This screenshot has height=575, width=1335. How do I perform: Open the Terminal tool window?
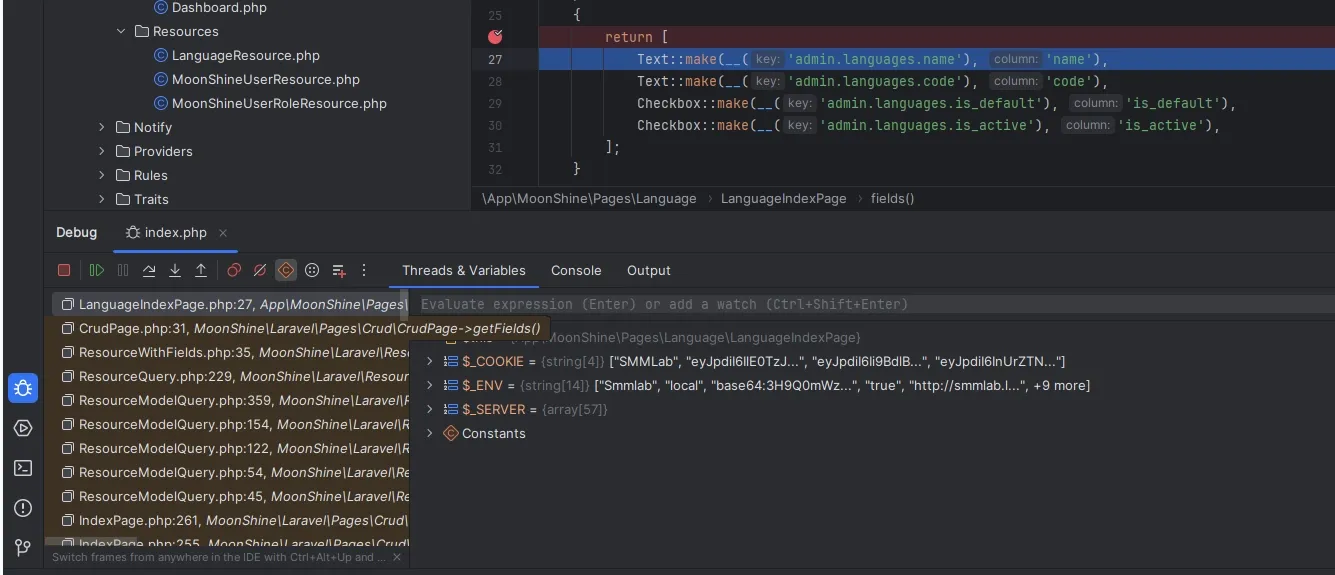point(23,468)
